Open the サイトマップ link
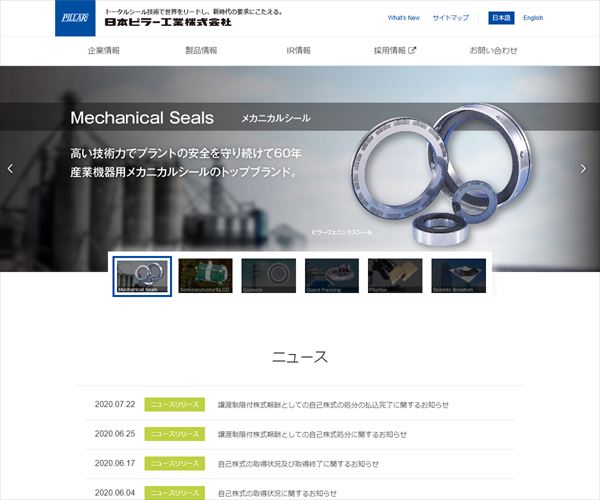600x500 pixels. click(x=450, y=18)
